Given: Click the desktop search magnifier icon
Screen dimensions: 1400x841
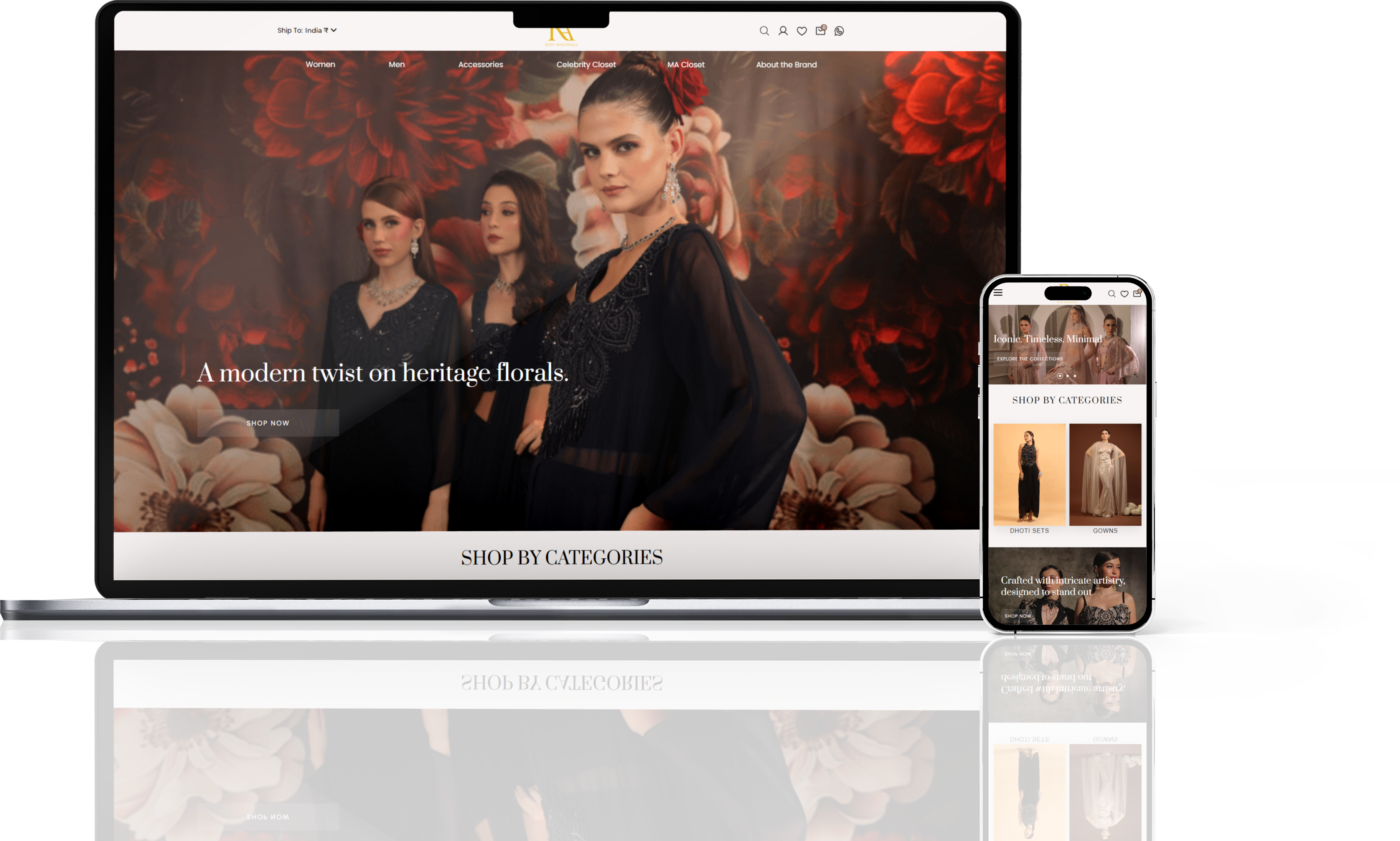Looking at the screenshot, I should tap(764, 31).
